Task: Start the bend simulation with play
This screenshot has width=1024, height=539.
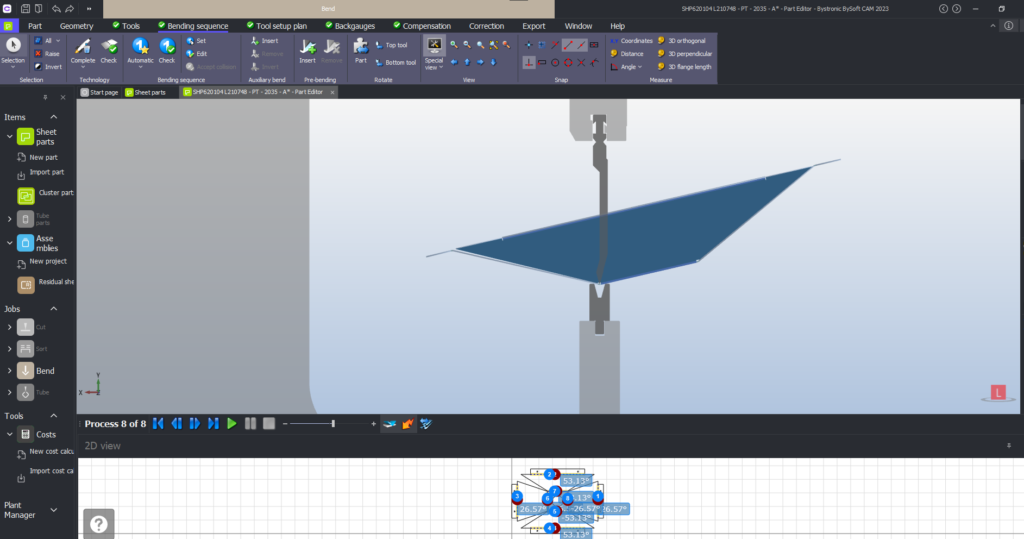Action: click(x=231, y=424)
